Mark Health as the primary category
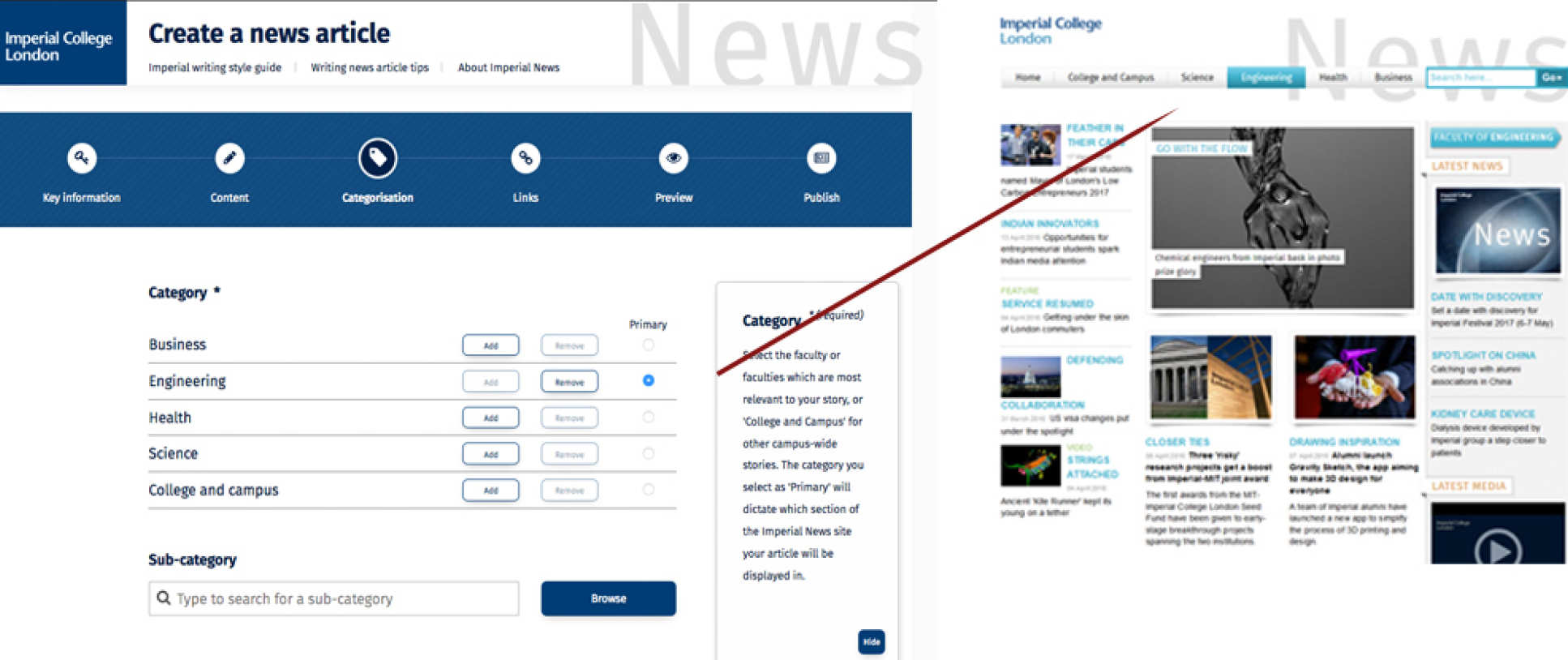 648,417
